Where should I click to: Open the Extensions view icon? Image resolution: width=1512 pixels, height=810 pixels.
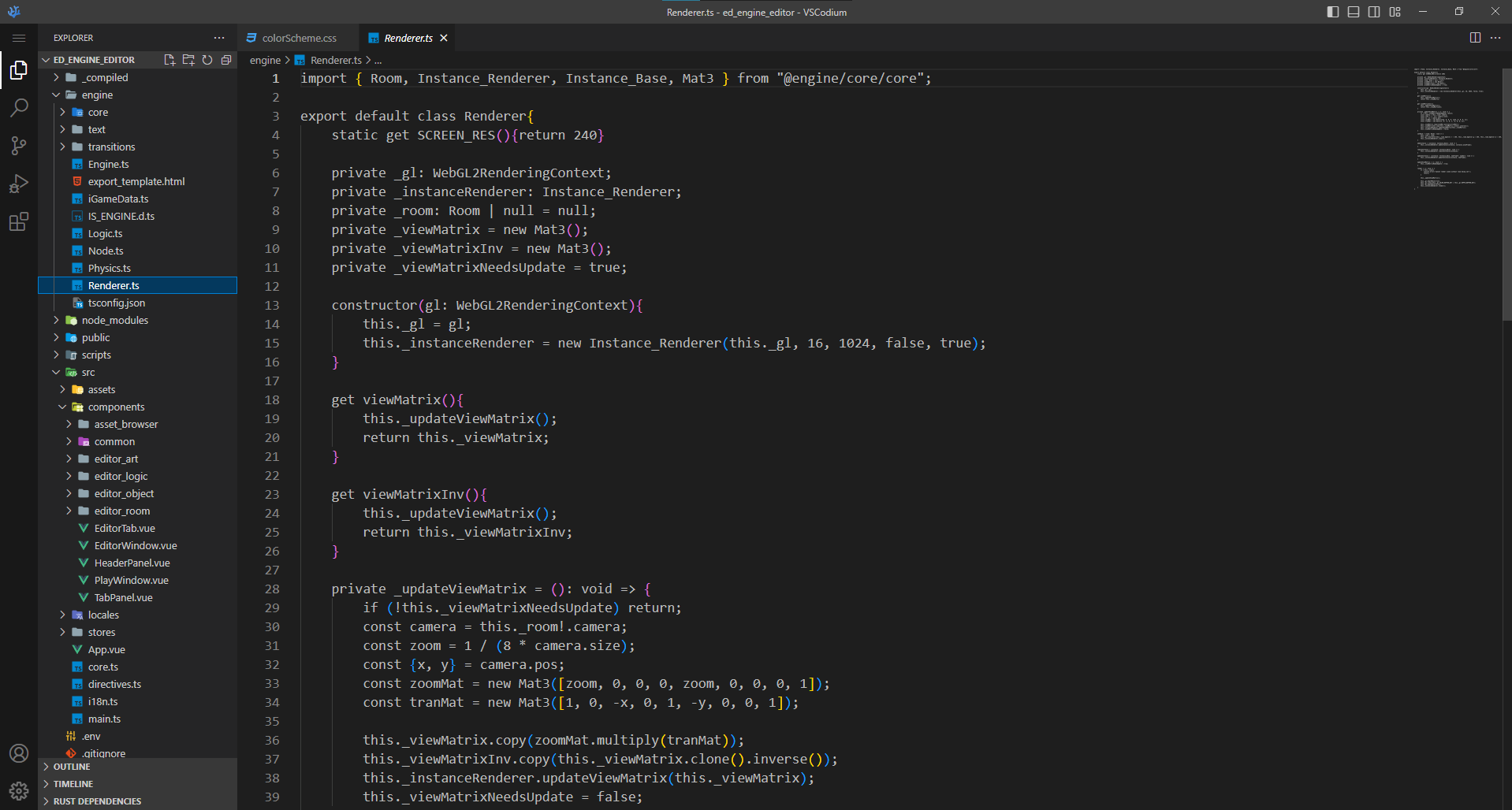click(x=19, y=221)
